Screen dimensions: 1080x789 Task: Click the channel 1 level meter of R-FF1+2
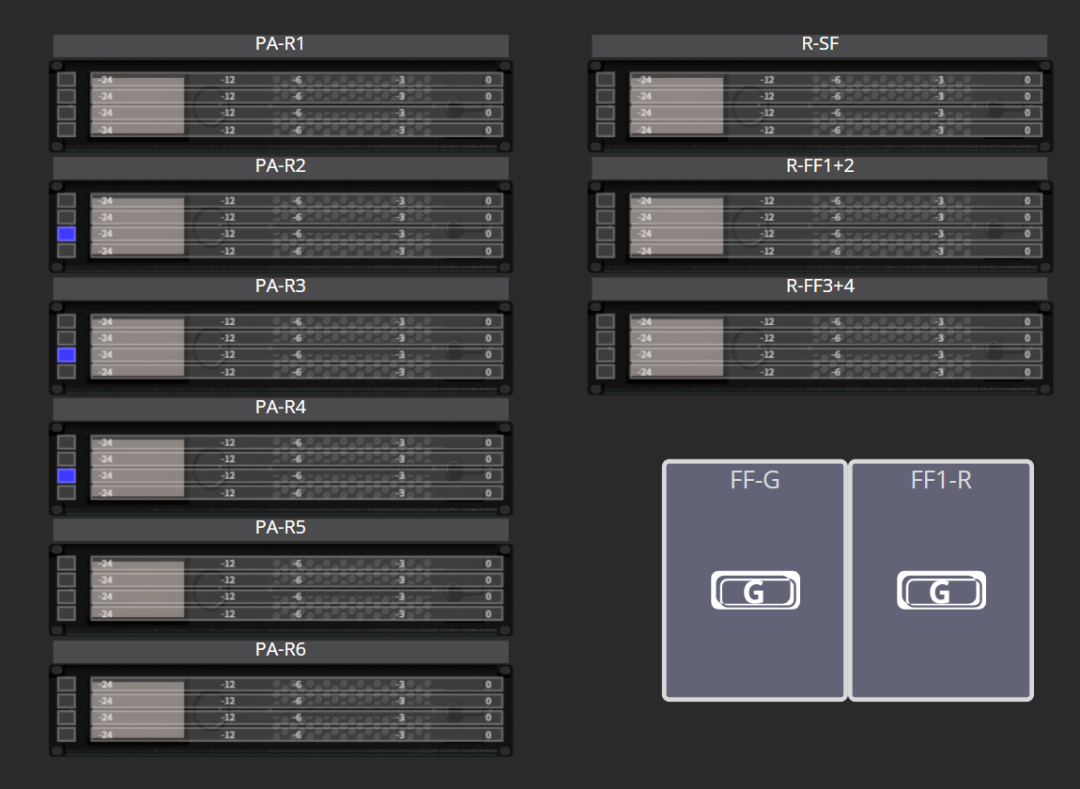tap(835, 200)
